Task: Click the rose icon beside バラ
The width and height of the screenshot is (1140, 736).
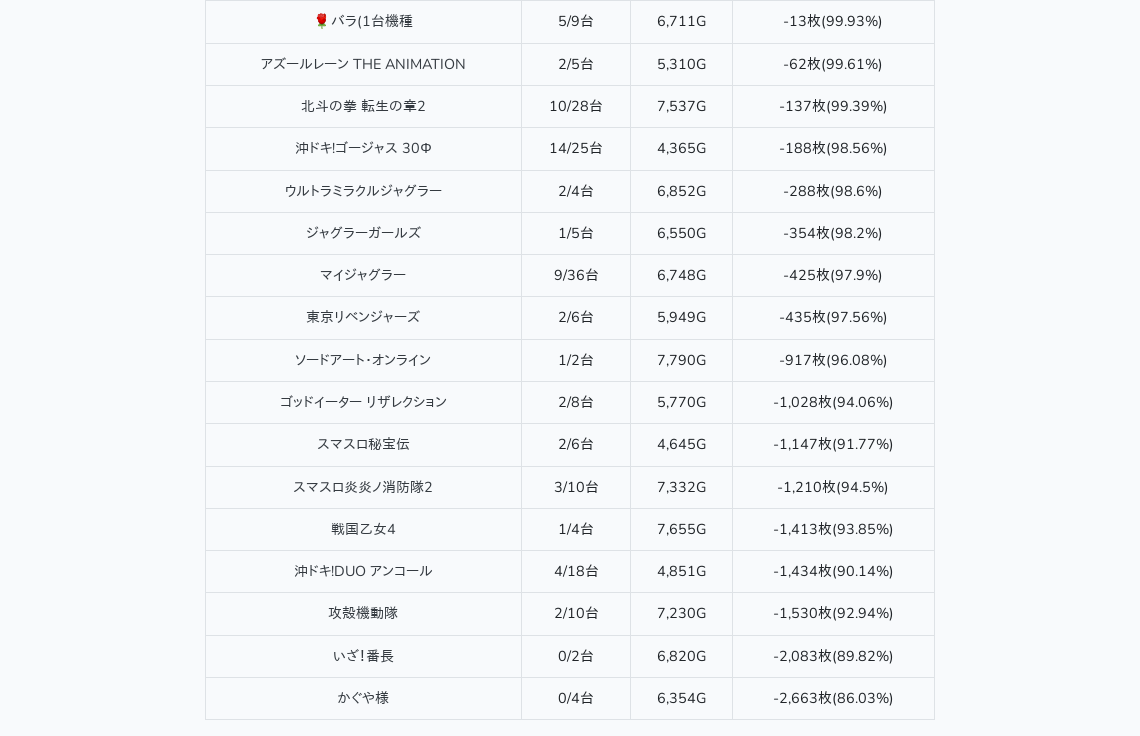Action: pos(321,21)
